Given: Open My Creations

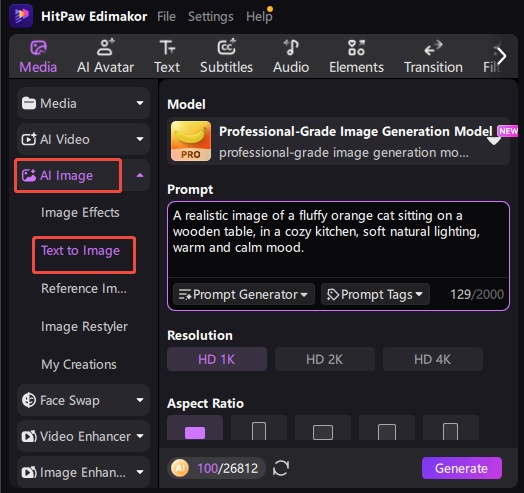Looking at the screenshot, I should 79,364.
